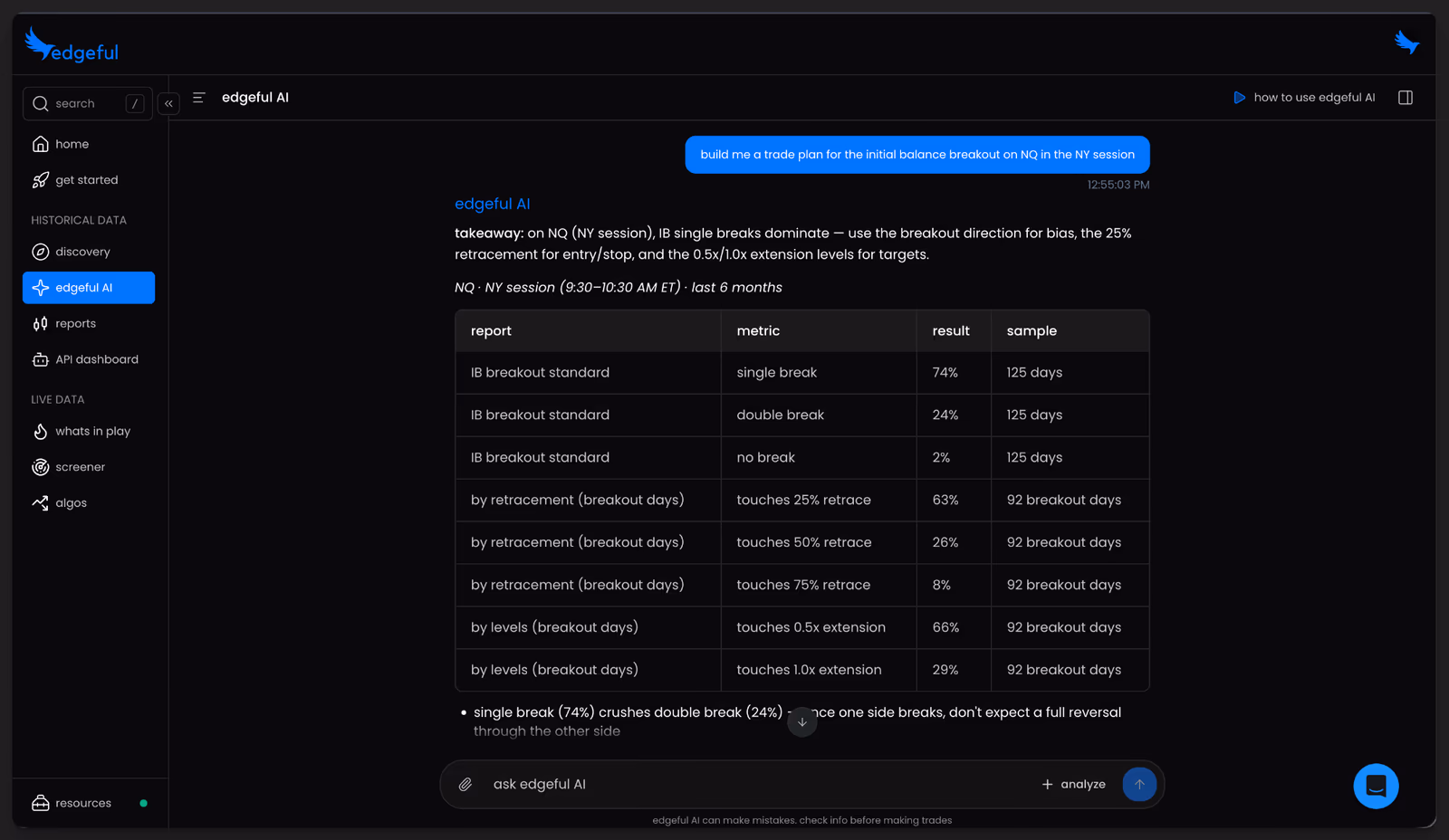Toggle the right side panel icon
Viewport: 1449px width, 840px height.
tap(1406, 97)
